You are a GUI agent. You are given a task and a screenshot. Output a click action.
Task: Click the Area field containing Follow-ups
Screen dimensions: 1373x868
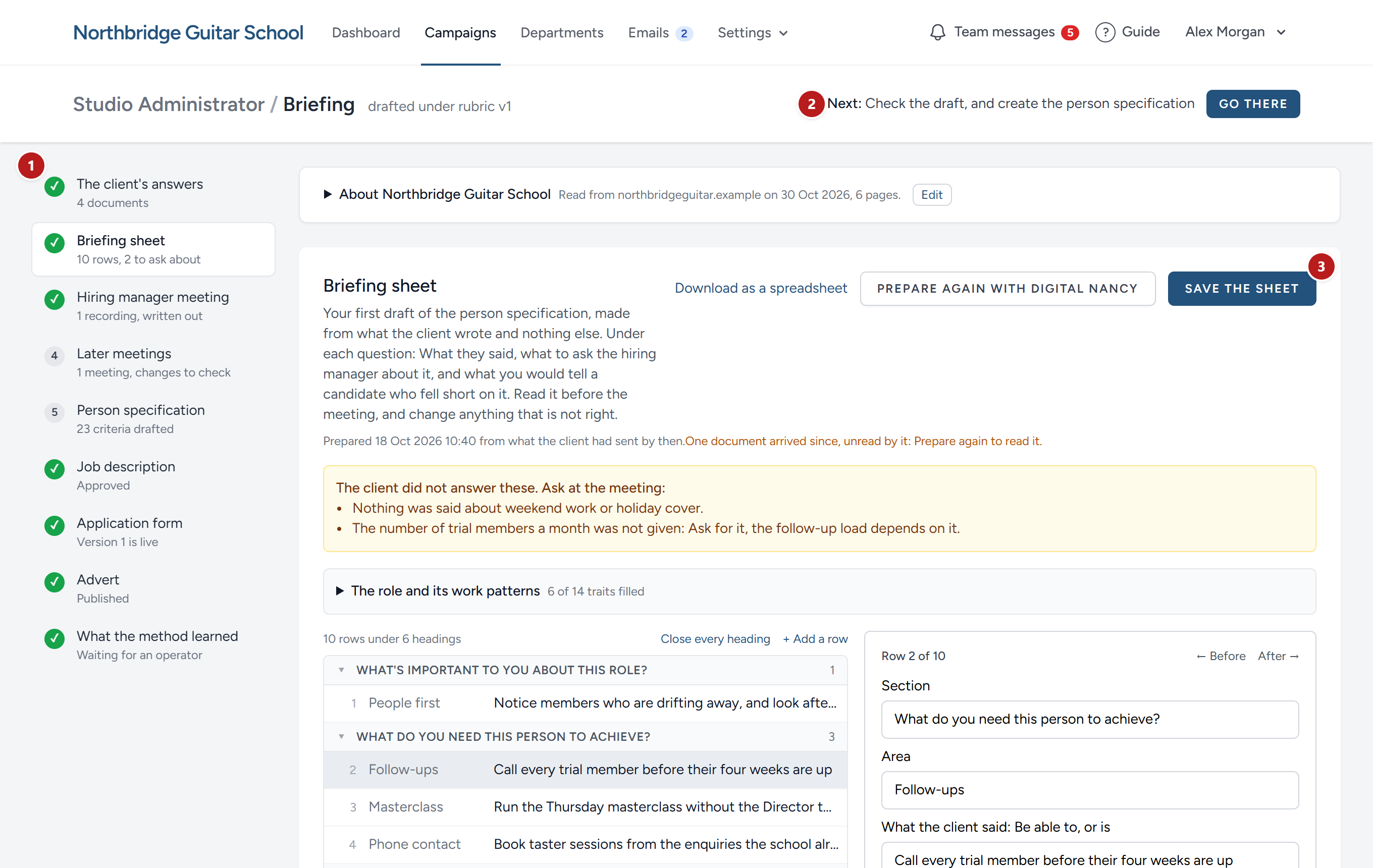pos(1090,790)
